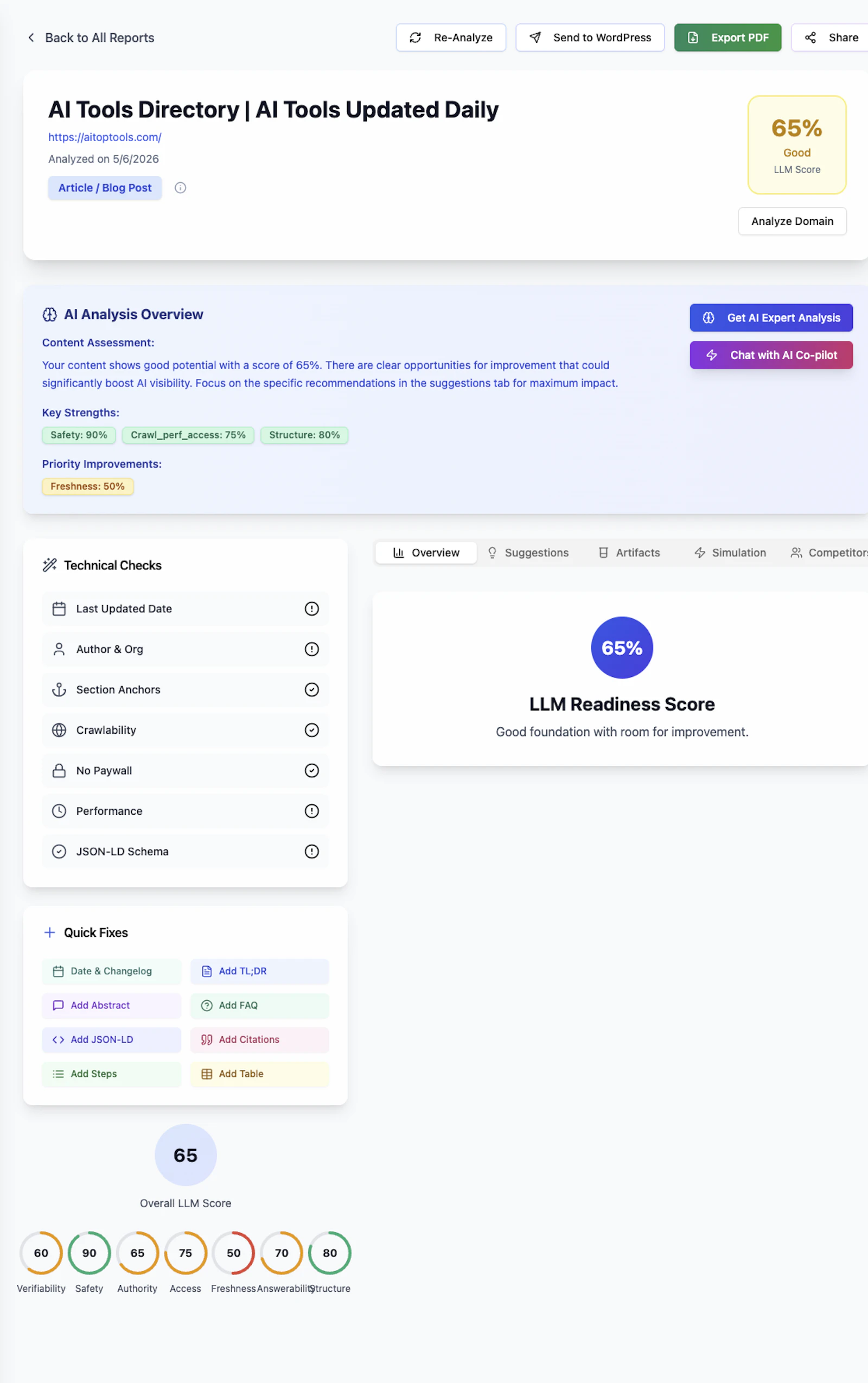Click the check-circle icon left of JSON-LD Schema
The image size is (868, 1383).
59,851
